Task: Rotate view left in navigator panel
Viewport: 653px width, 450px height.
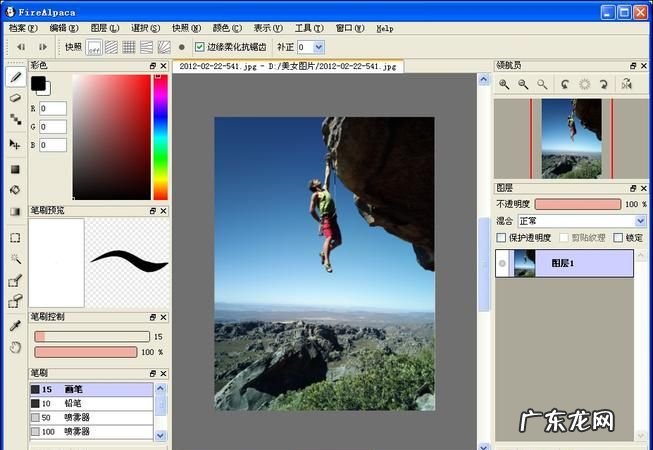Action: pos(565,86)
